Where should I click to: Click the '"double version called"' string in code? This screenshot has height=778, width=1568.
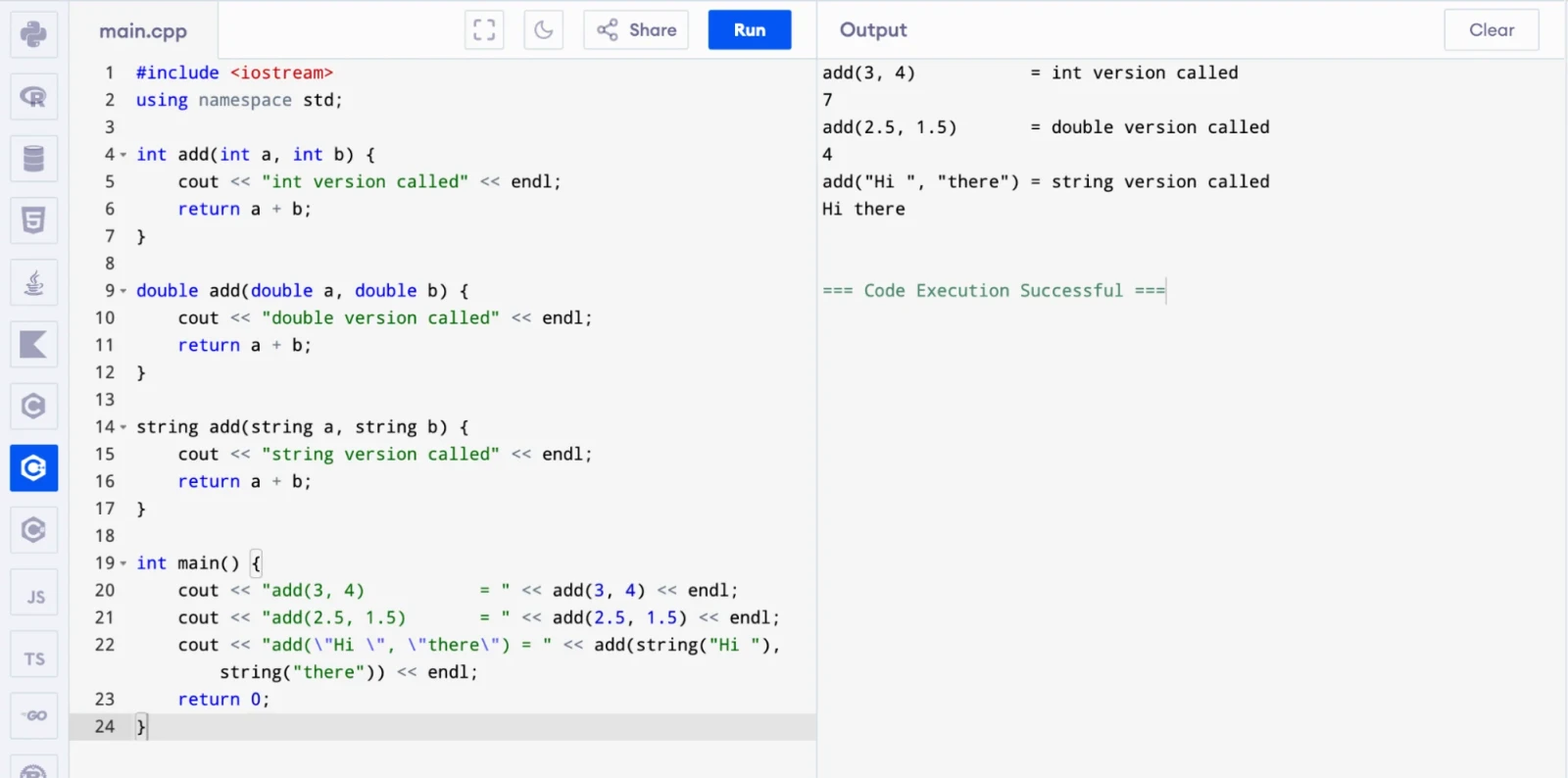point(380,317)
